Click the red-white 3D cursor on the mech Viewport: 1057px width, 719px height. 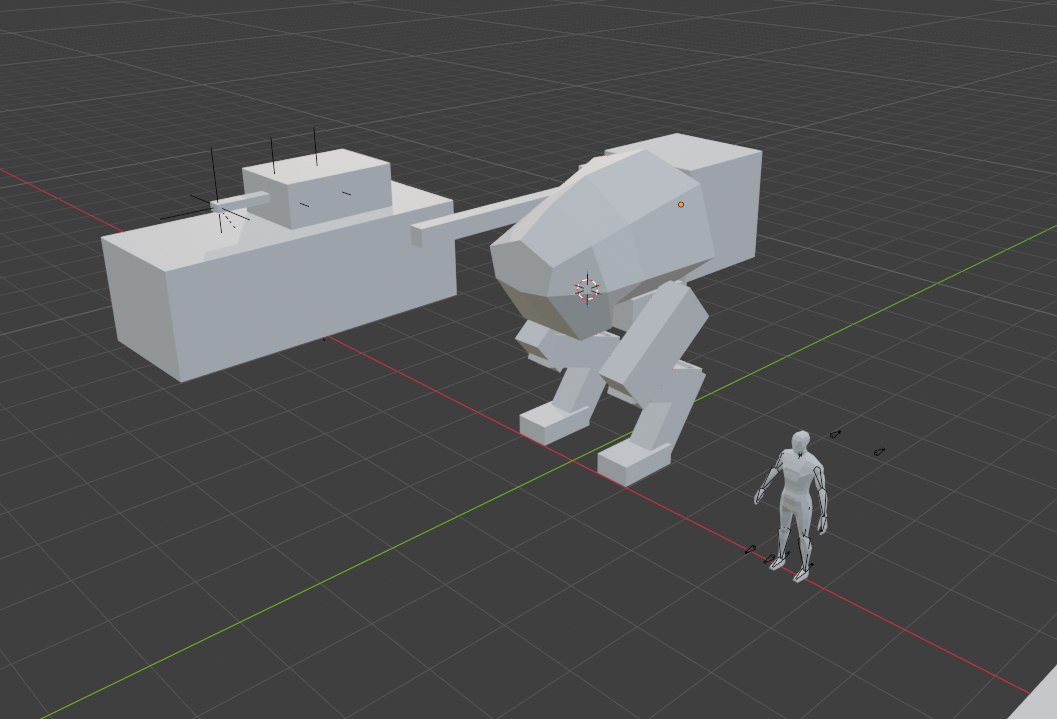click(586, 289)
